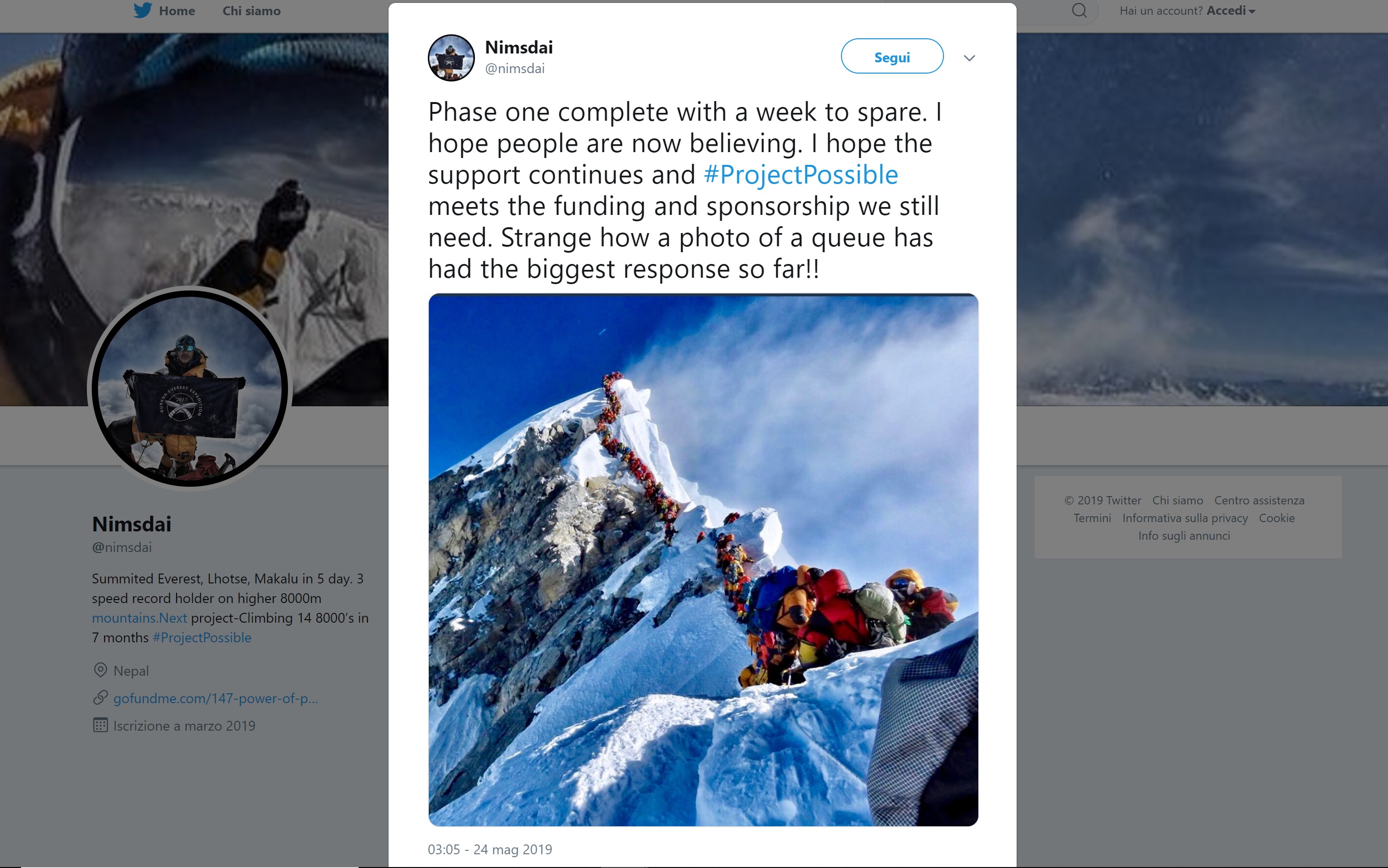Click the link chain icon beside gofundme
The height and width of the screenshot is (868, 1388).
[x=101, y=698]
